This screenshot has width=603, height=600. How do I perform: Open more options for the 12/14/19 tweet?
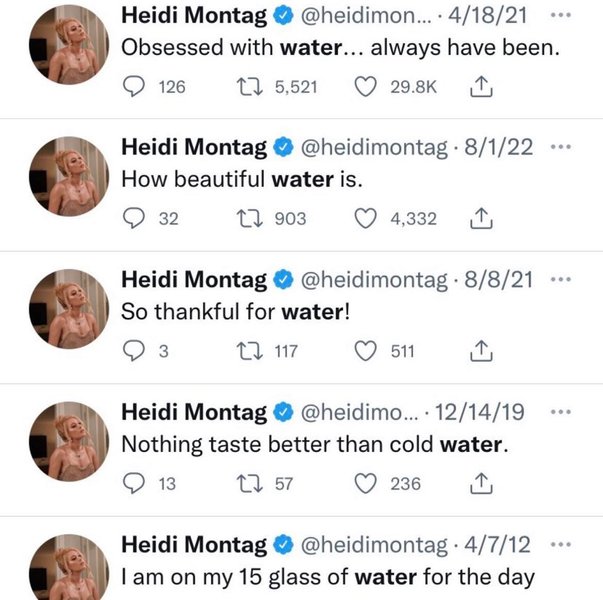coord(561,411)
